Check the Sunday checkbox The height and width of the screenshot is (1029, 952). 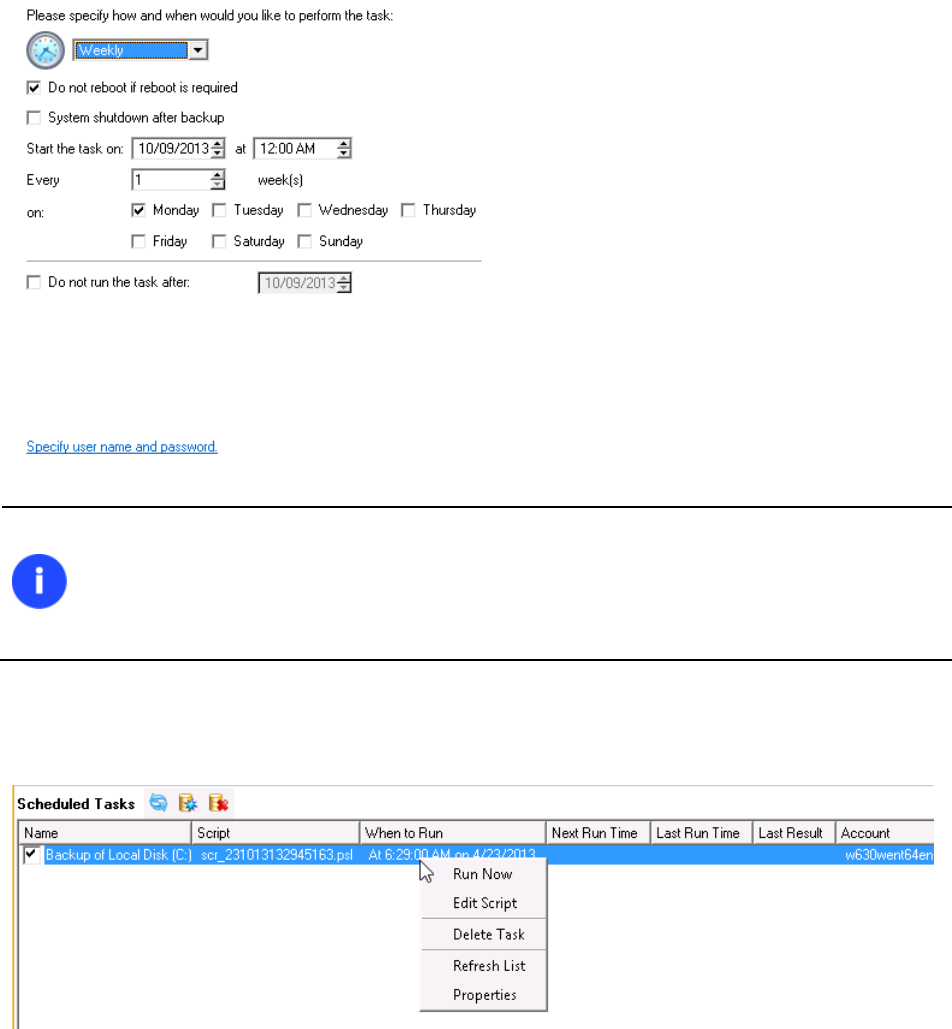click(304, 242)
